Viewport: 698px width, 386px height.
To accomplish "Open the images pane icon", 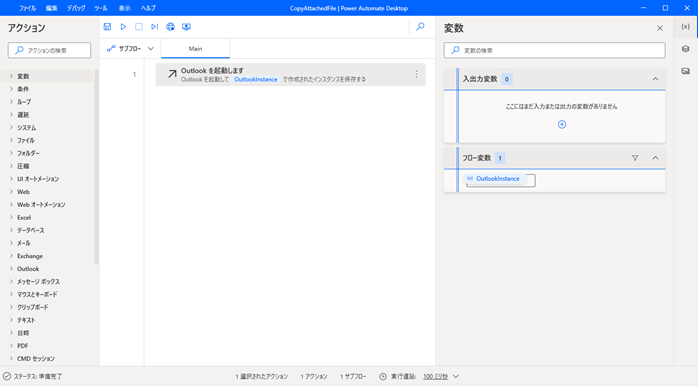I will point(686,71).
